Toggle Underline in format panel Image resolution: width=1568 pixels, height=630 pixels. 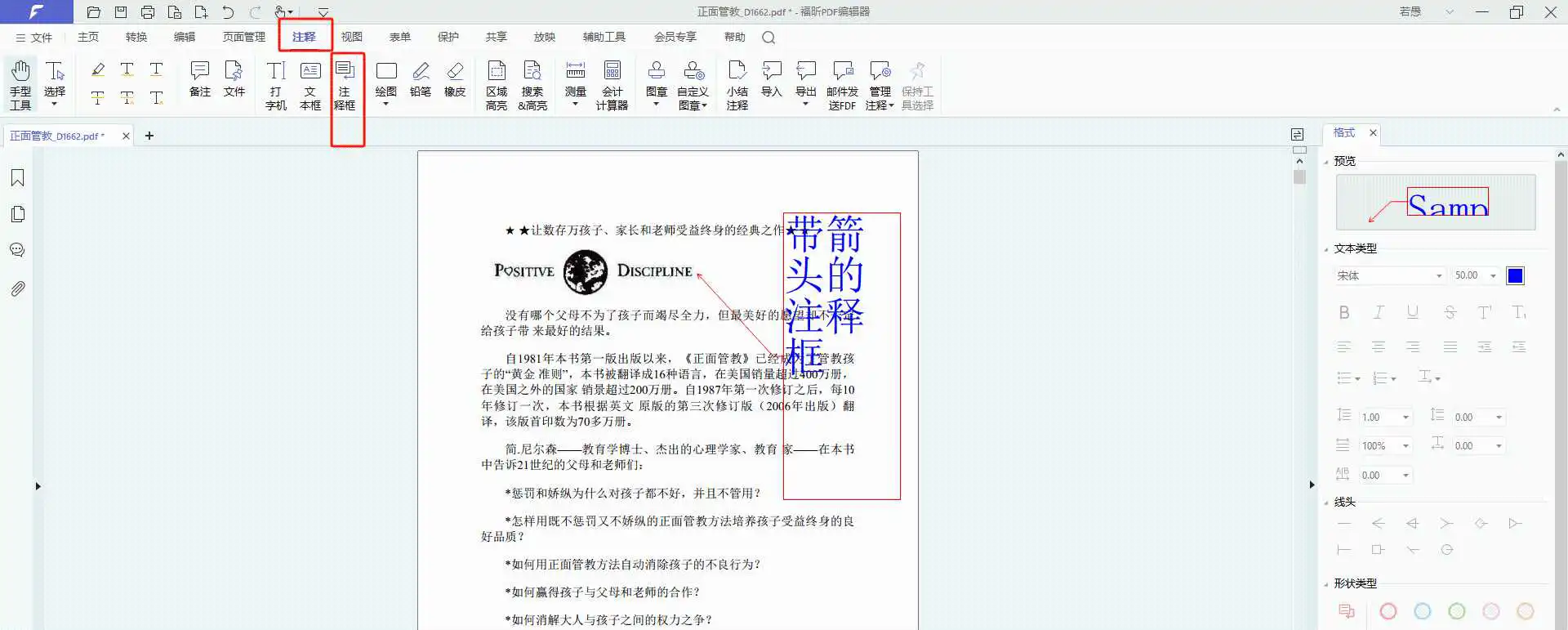1413,312
